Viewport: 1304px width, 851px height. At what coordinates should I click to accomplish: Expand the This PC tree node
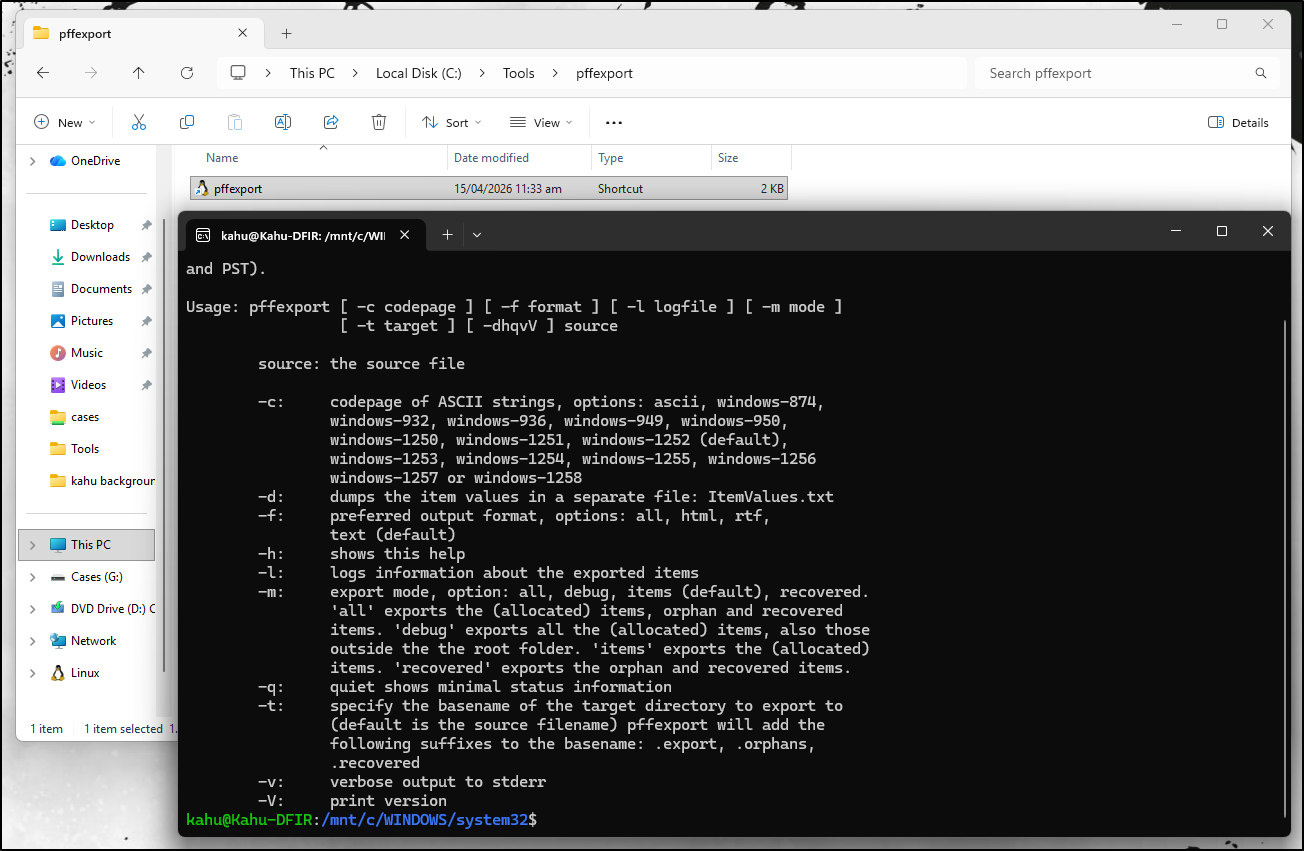(x=32, y=545)
